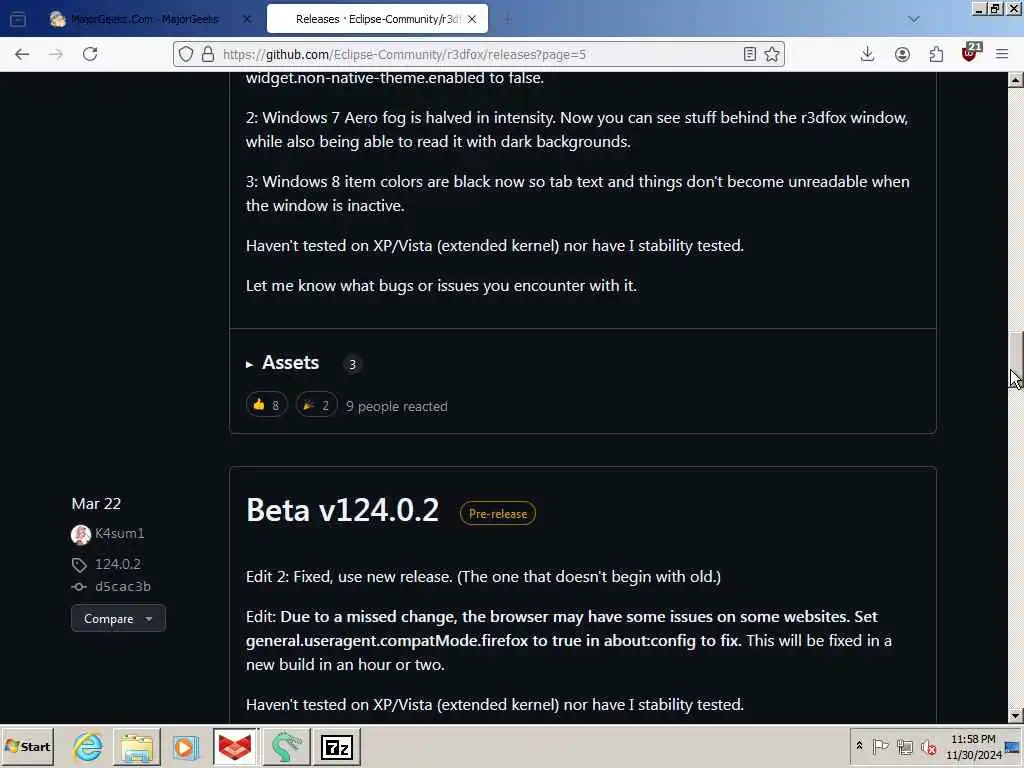Image resolution: width=1024 pixels, height=768 pixels.
Task: Click the site security padlock icon
Action: coord(208,54)
